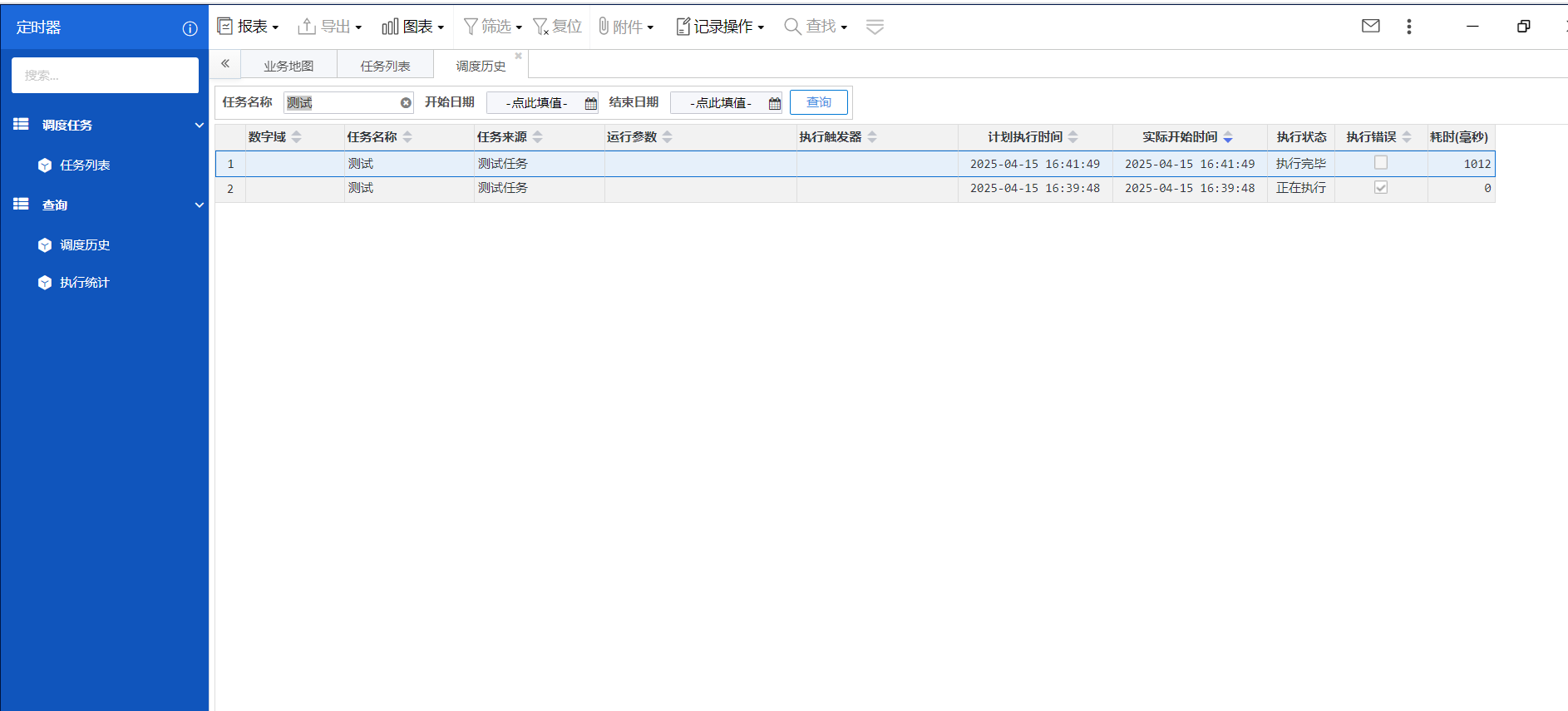Open the 记录操作 menu

tap(720, 27)
